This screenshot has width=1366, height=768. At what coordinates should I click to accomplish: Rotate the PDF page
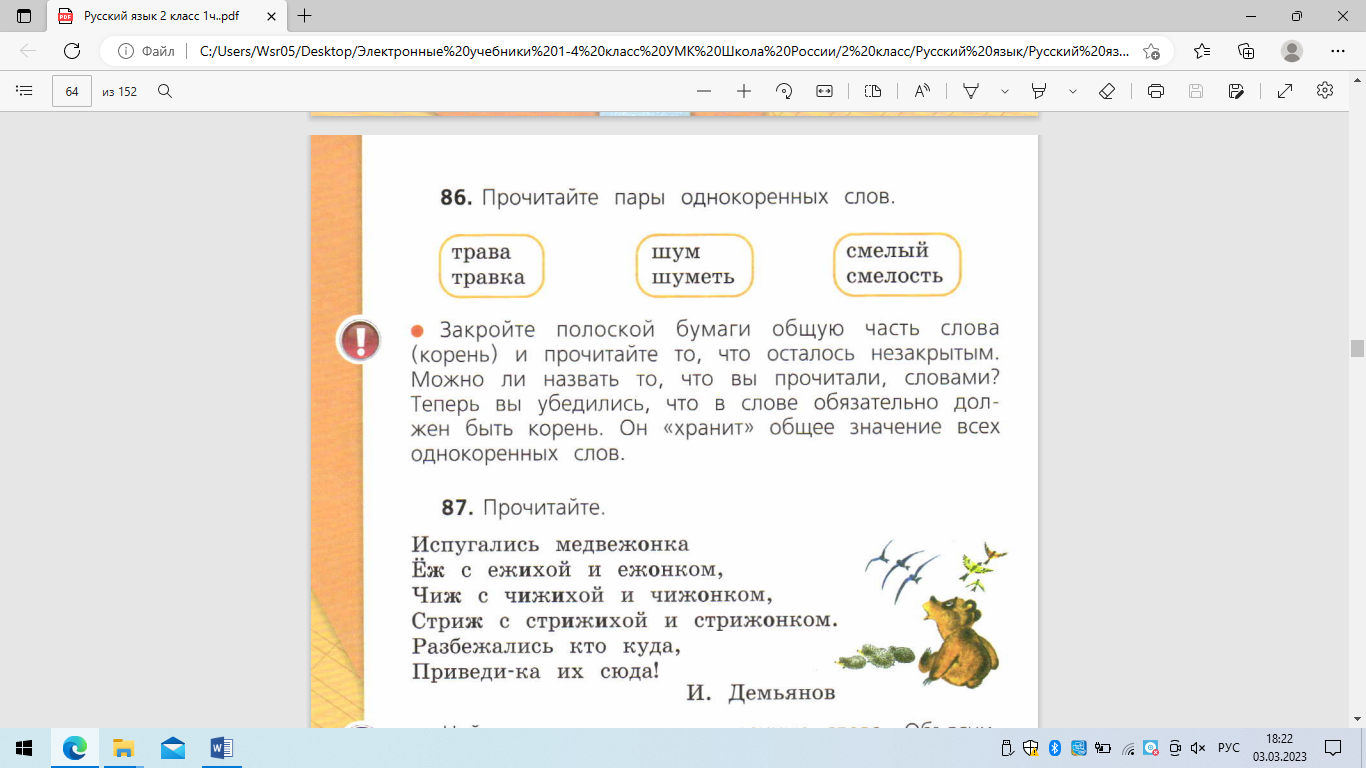pos(784,91)
